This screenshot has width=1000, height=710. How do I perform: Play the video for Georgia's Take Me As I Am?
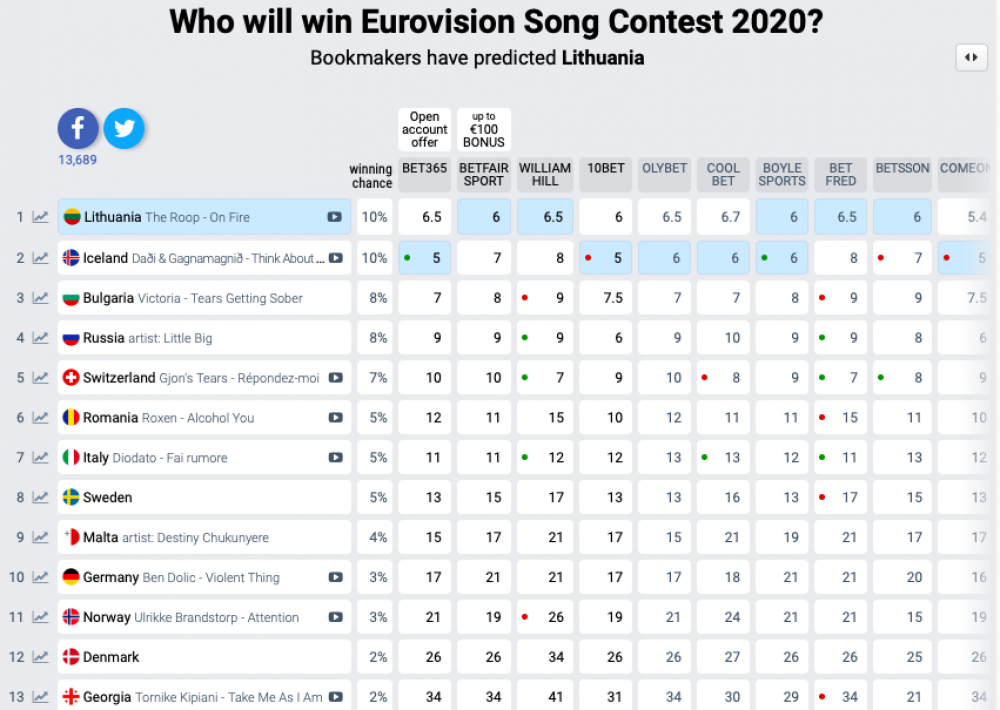click(x=335, y=697)
